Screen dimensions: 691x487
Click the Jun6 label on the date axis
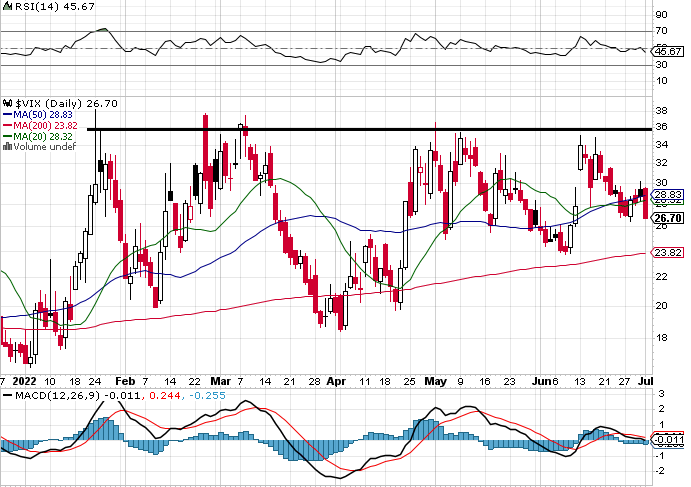[x=545, y=381]
